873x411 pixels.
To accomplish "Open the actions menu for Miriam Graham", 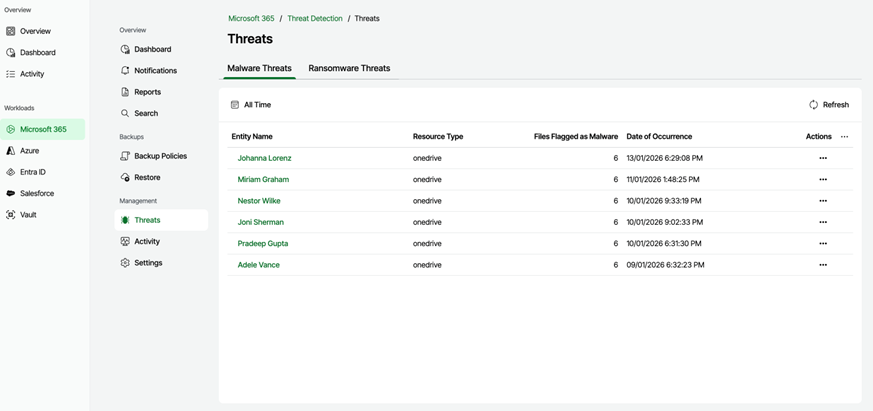I will point(823,179).
